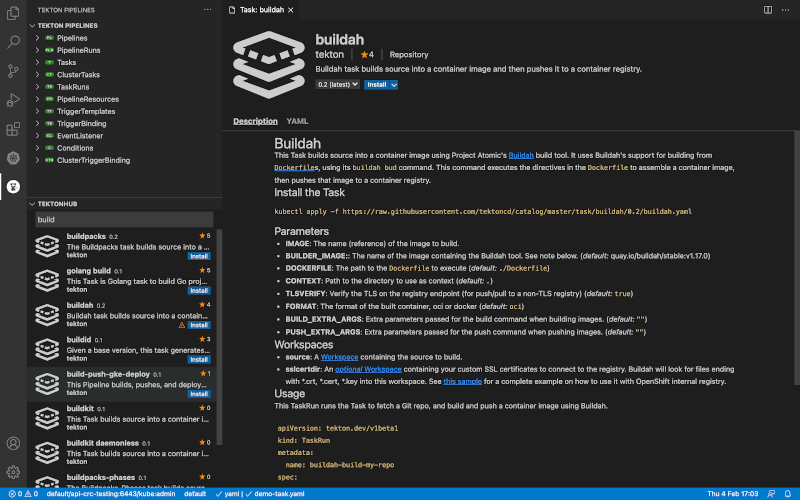Click the build-push-gke-deploy task icon
The width and height of the screenshot is (800, 500).
pos(47,384)
